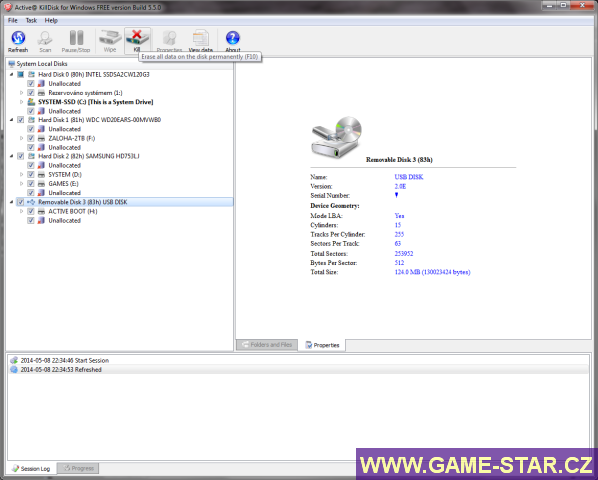
Task: Click the volume icon beside ZALOHA-2TB (F:)
Action: point(42,138)
